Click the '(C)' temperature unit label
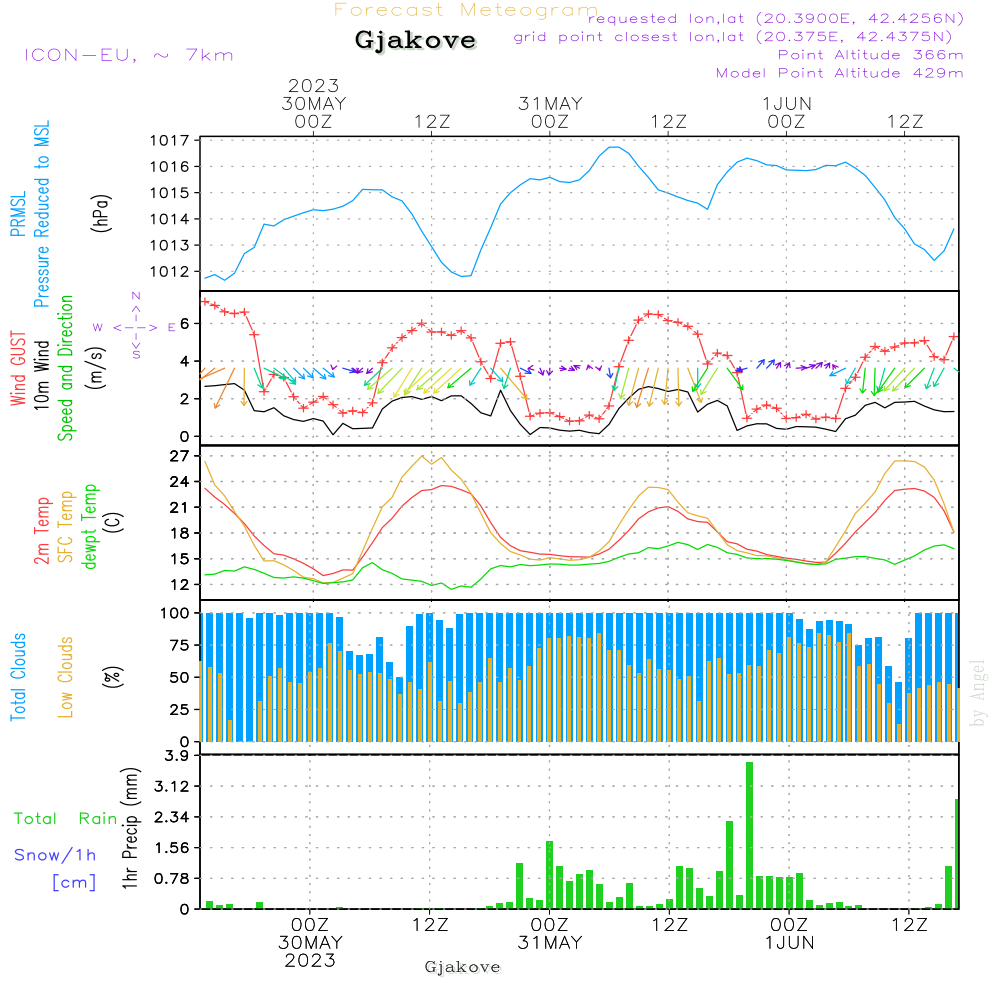The width and height of the screenshot is (1000, 1000). (x=114, y=522)
